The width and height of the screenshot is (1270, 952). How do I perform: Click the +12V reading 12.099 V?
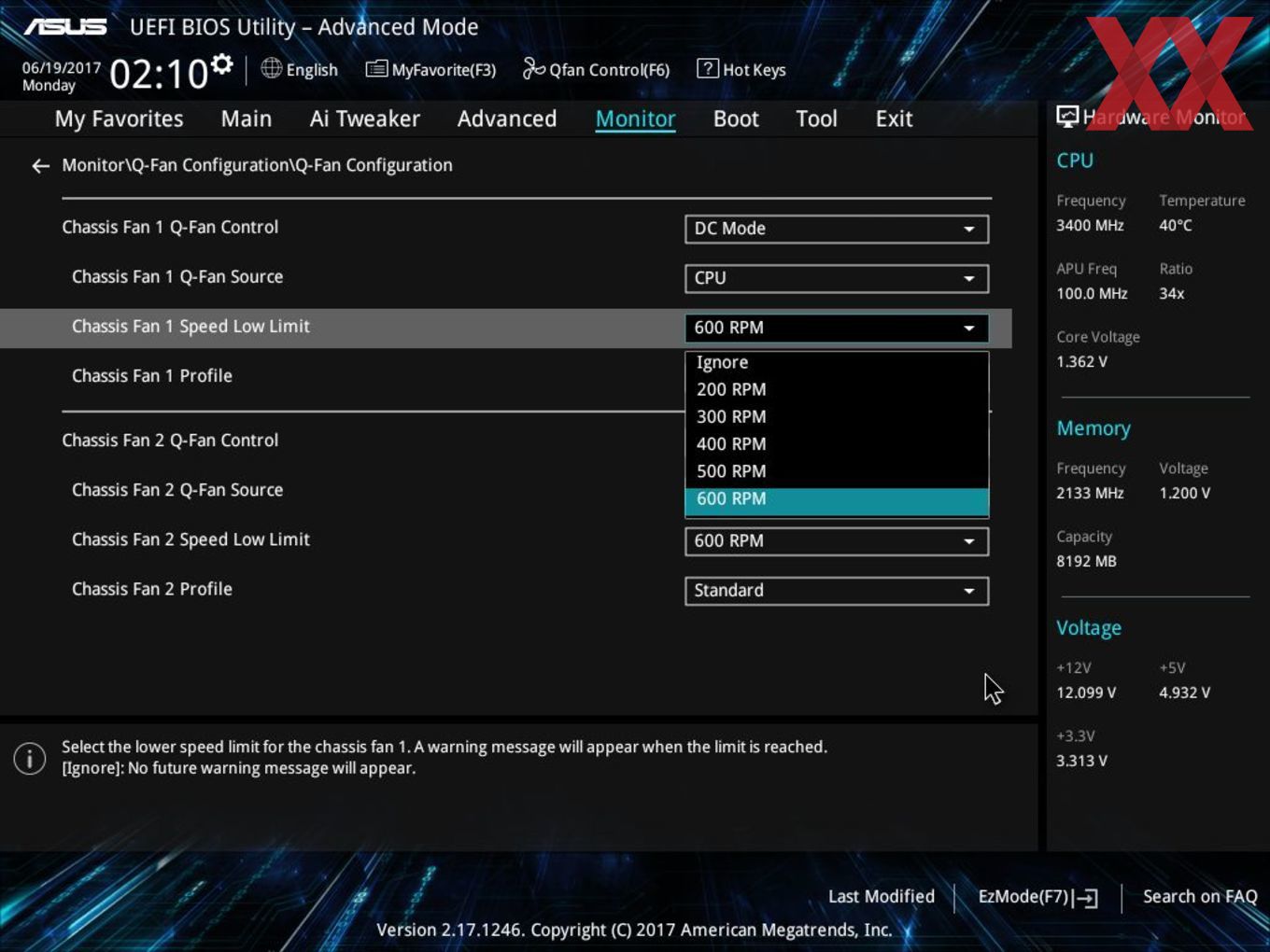click(x=1086, y=693)
